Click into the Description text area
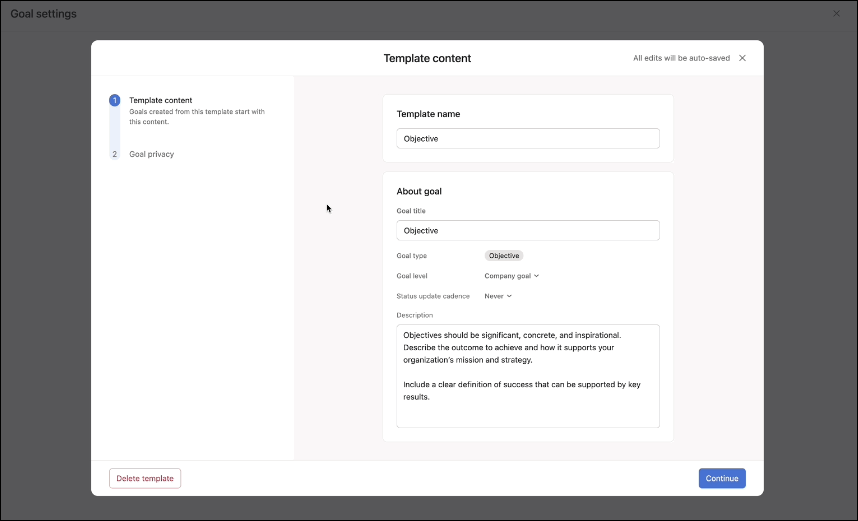Viewport: 858px width, 521px height. pos(527,376)
